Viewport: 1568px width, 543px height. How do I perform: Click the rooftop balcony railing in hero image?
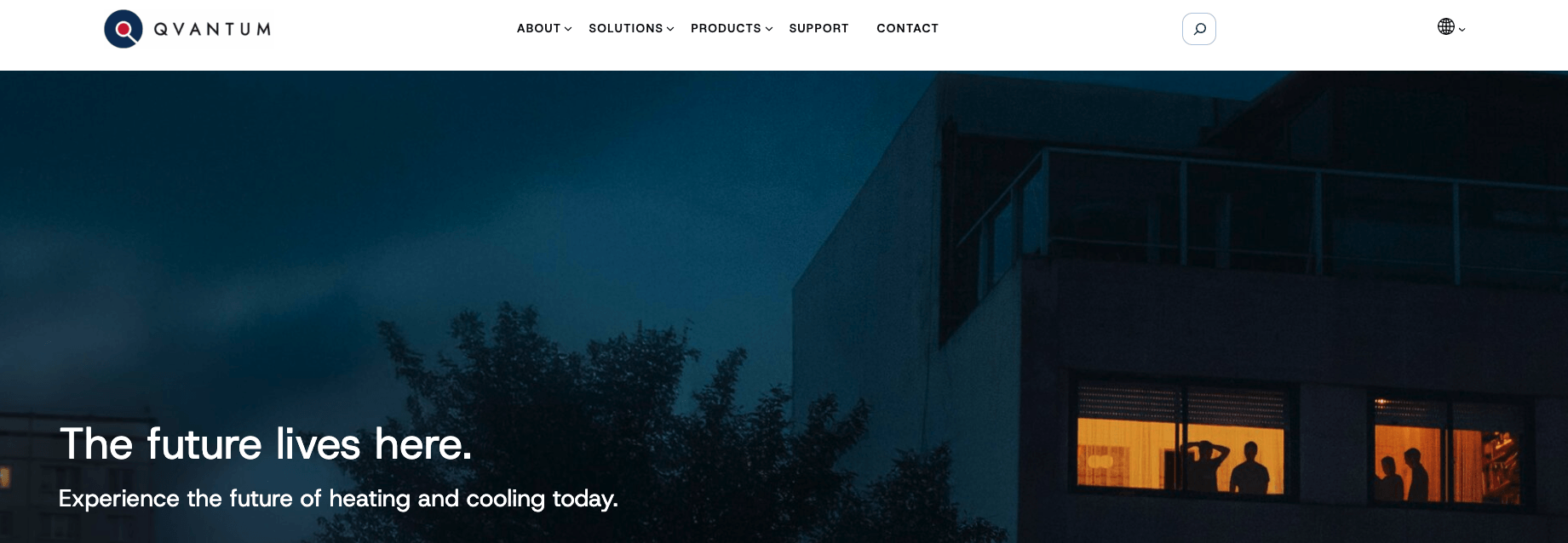(1261, 213)
